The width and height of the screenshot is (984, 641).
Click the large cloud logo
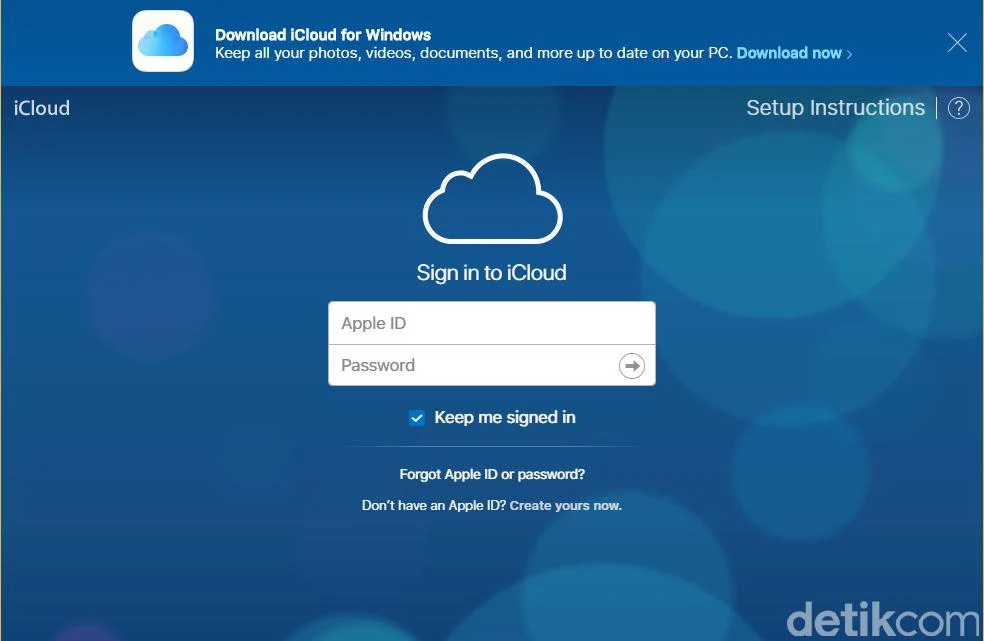click(x=493, y=198)
